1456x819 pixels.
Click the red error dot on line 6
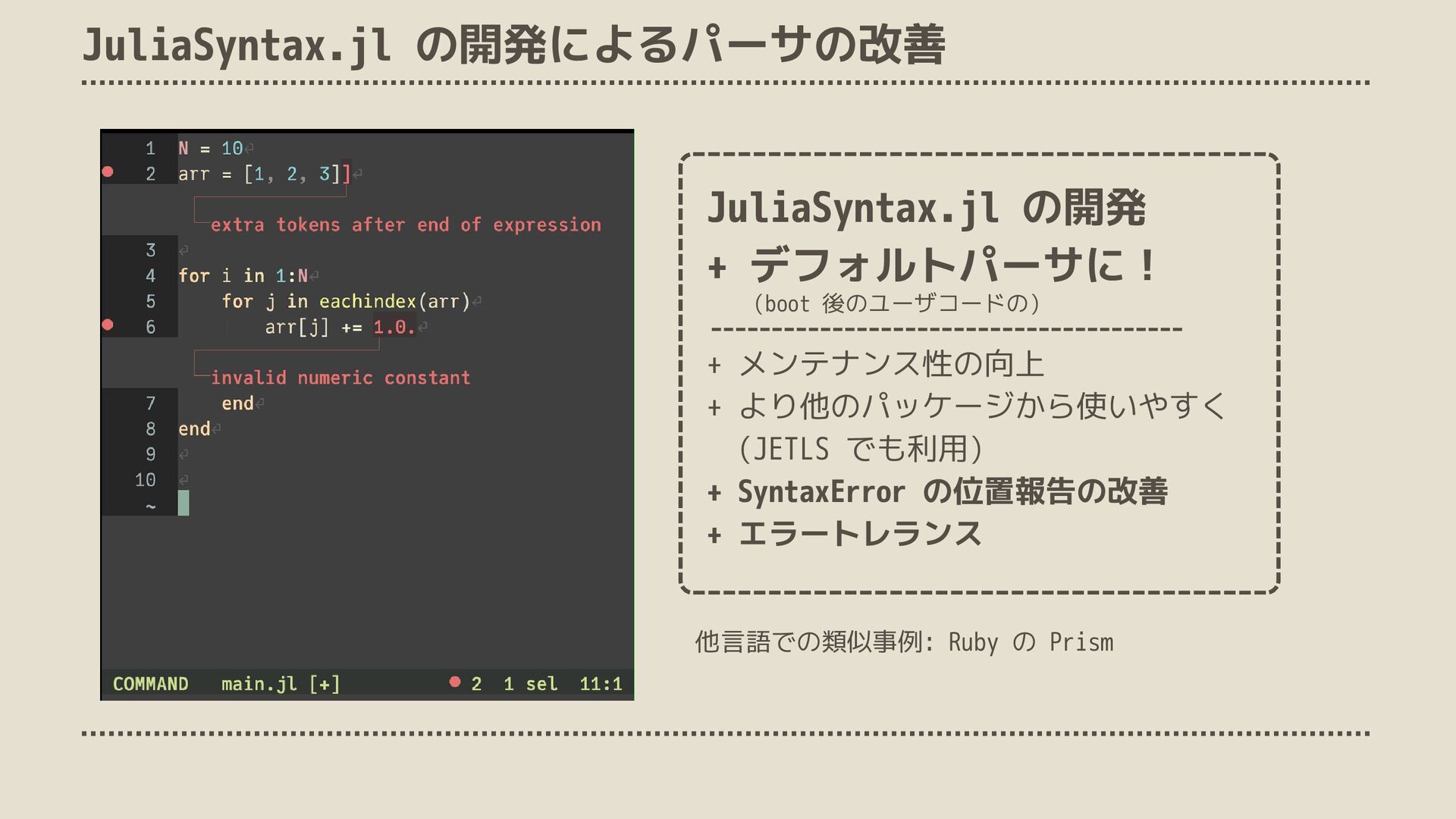click(x=108, y=325)
